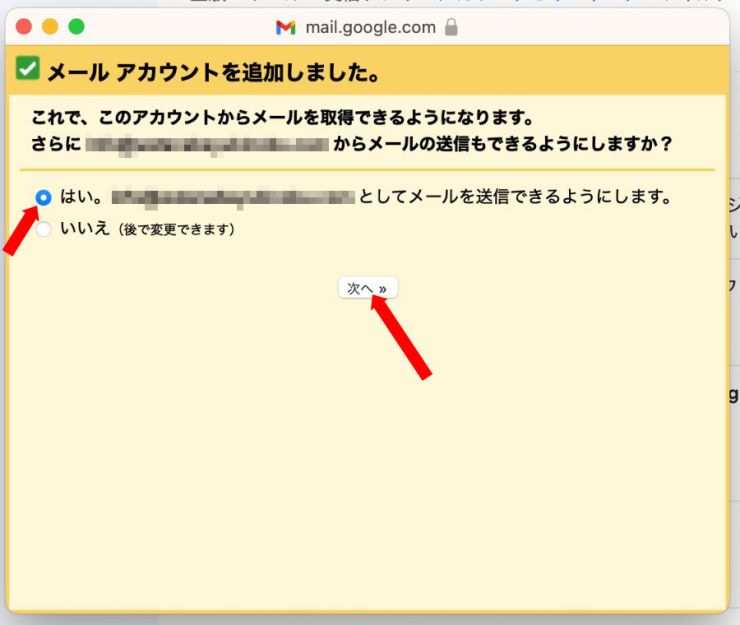
Task: Click the blurred email address in the はい option
Action: tap(233, 197)
